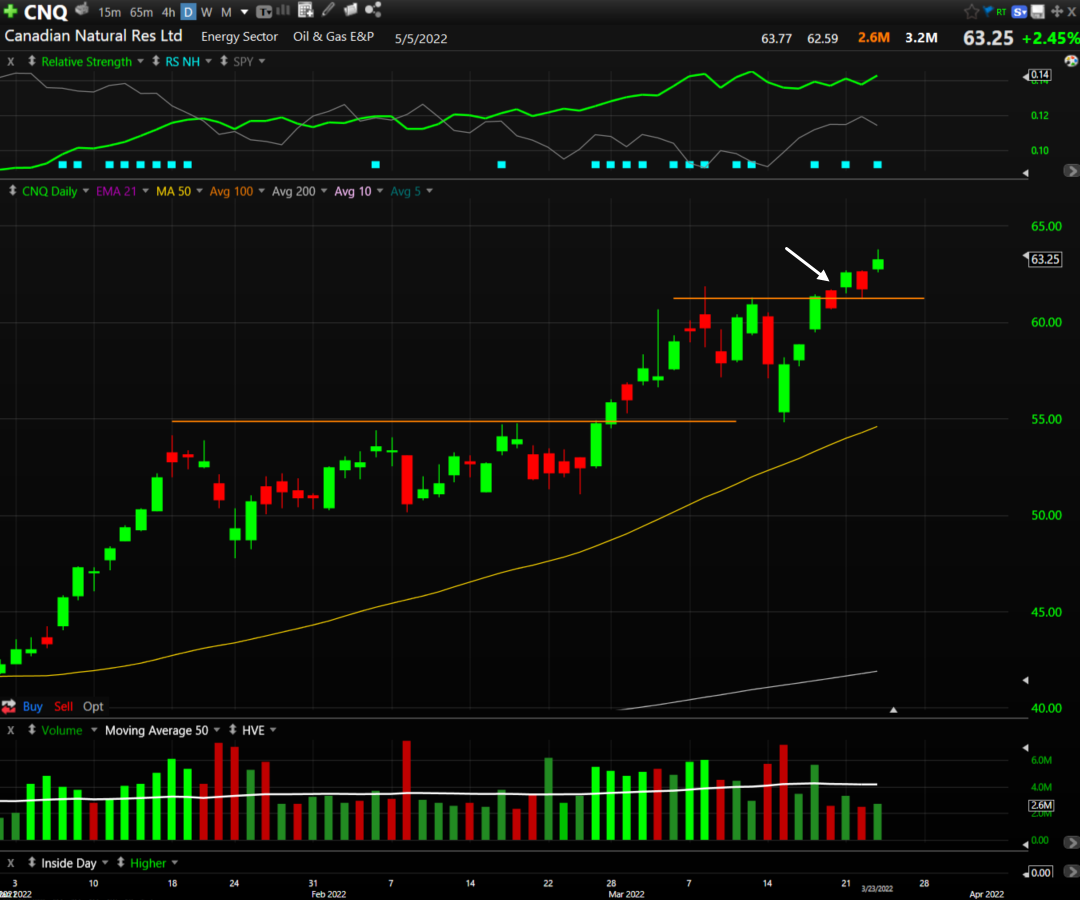Screen dimensions: 1080x900
Task: Click reorder arrows beside Inside Day
Action: point(32,862)
